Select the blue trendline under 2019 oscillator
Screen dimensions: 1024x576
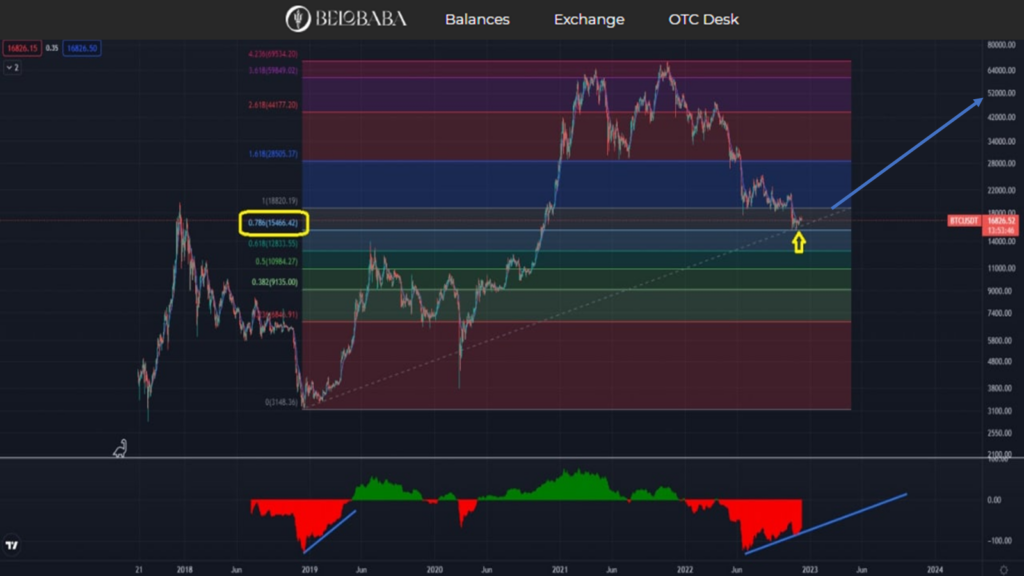tap(329, 531)
